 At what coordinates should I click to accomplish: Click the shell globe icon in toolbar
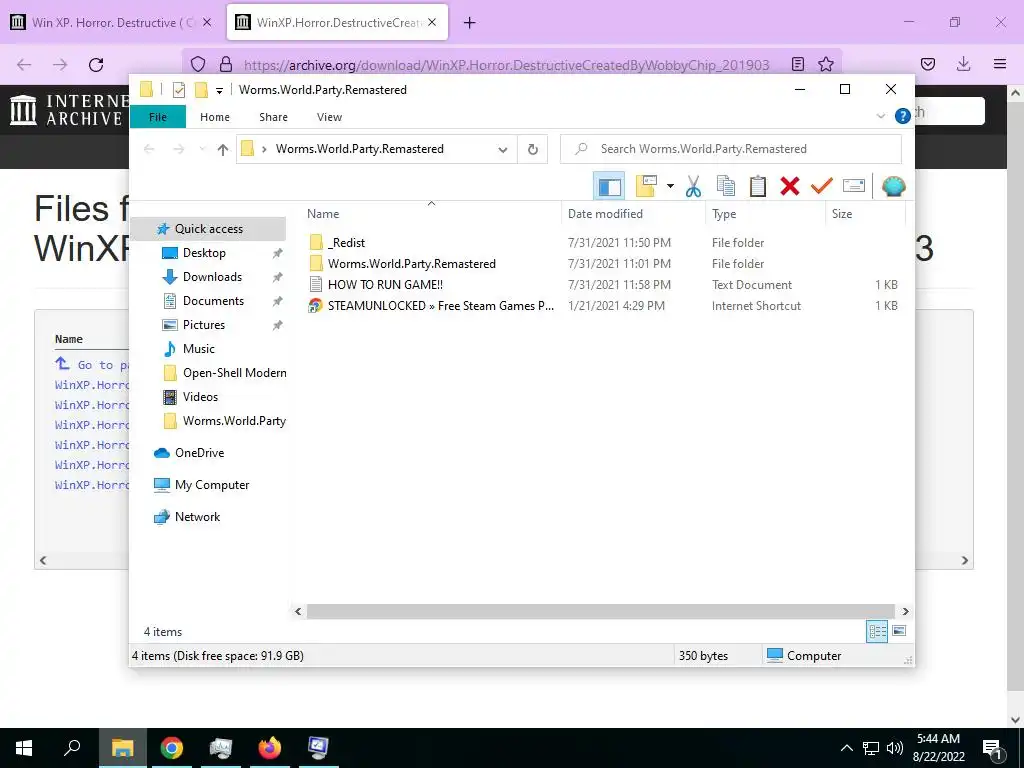[x=893, y=187]
